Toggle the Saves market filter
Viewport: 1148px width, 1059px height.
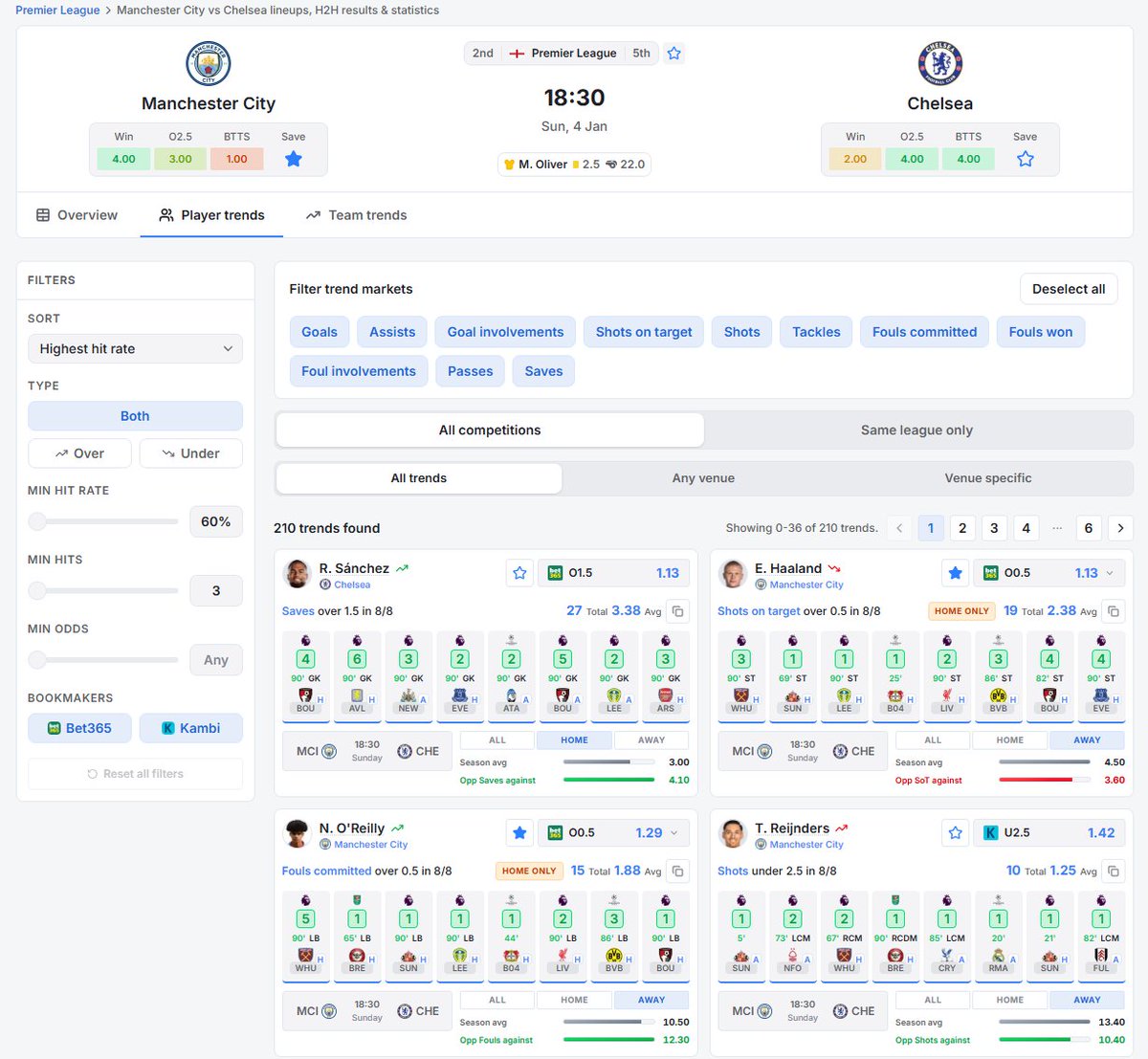click(x=543, y=371)
